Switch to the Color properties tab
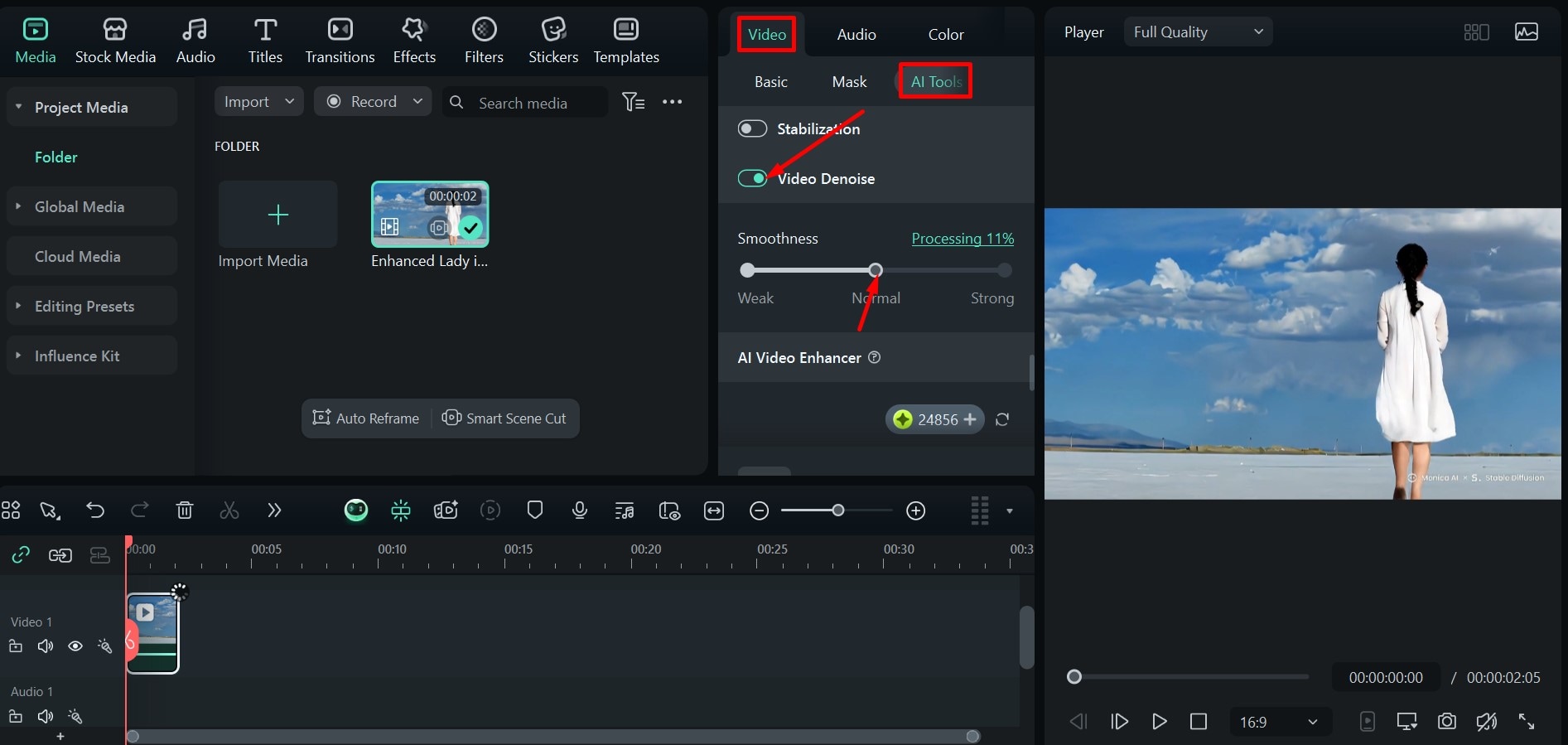Viewport: 1568px width, 745px height. [x=946, y=34]
